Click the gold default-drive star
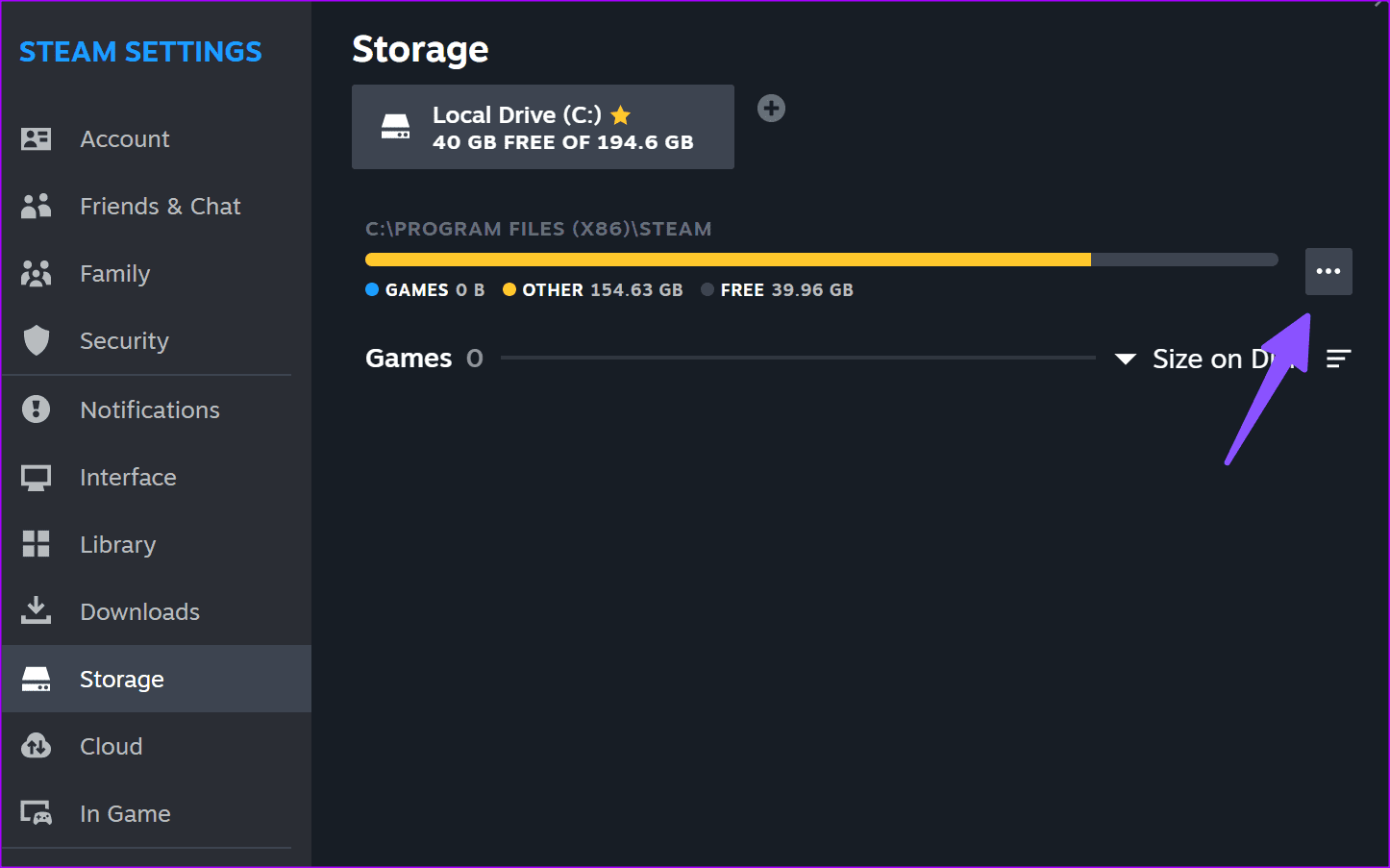1390x868 pixels. click(621, 115)
